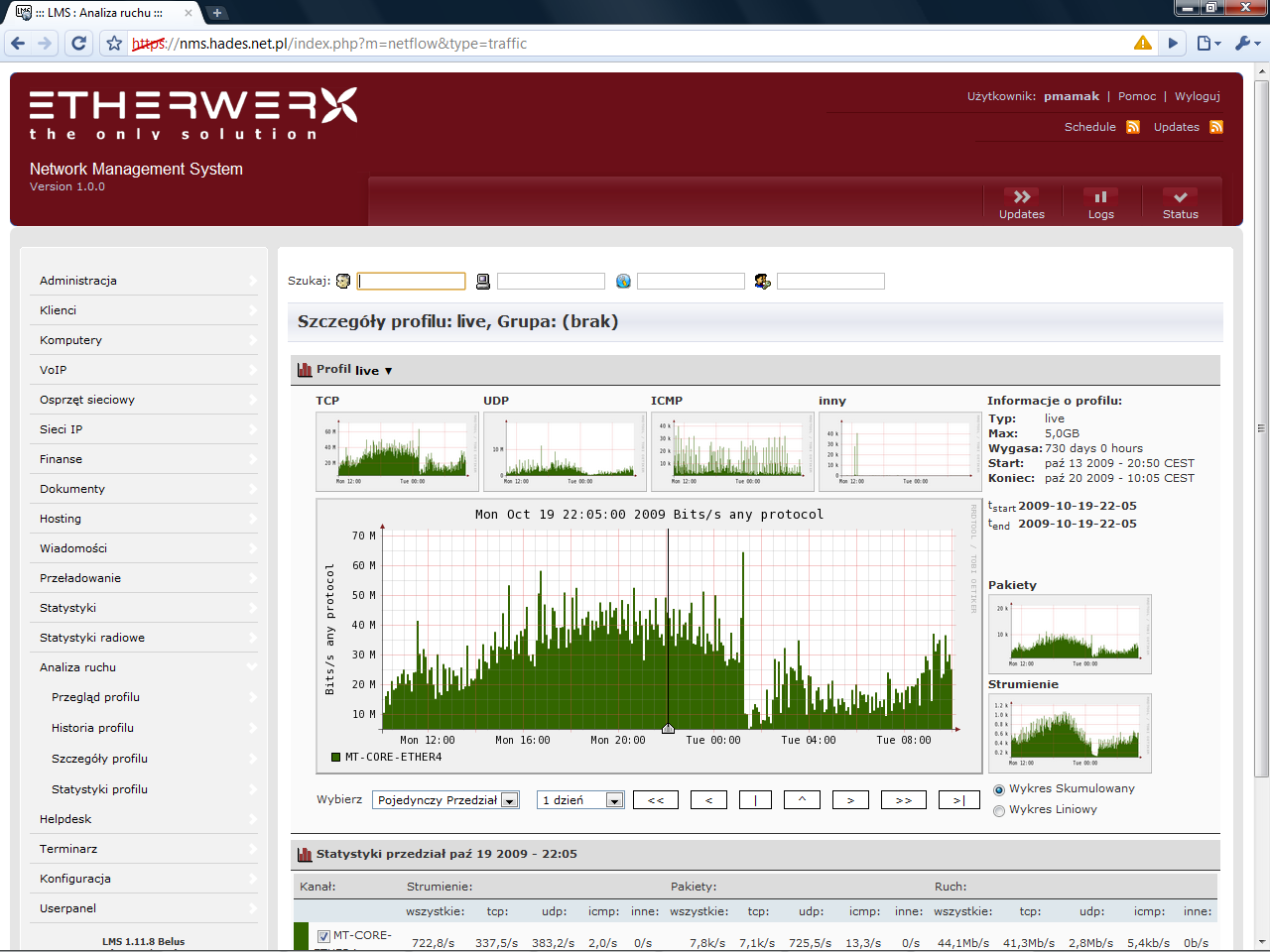Expand the Helpdesk menu

coord(144,819)
